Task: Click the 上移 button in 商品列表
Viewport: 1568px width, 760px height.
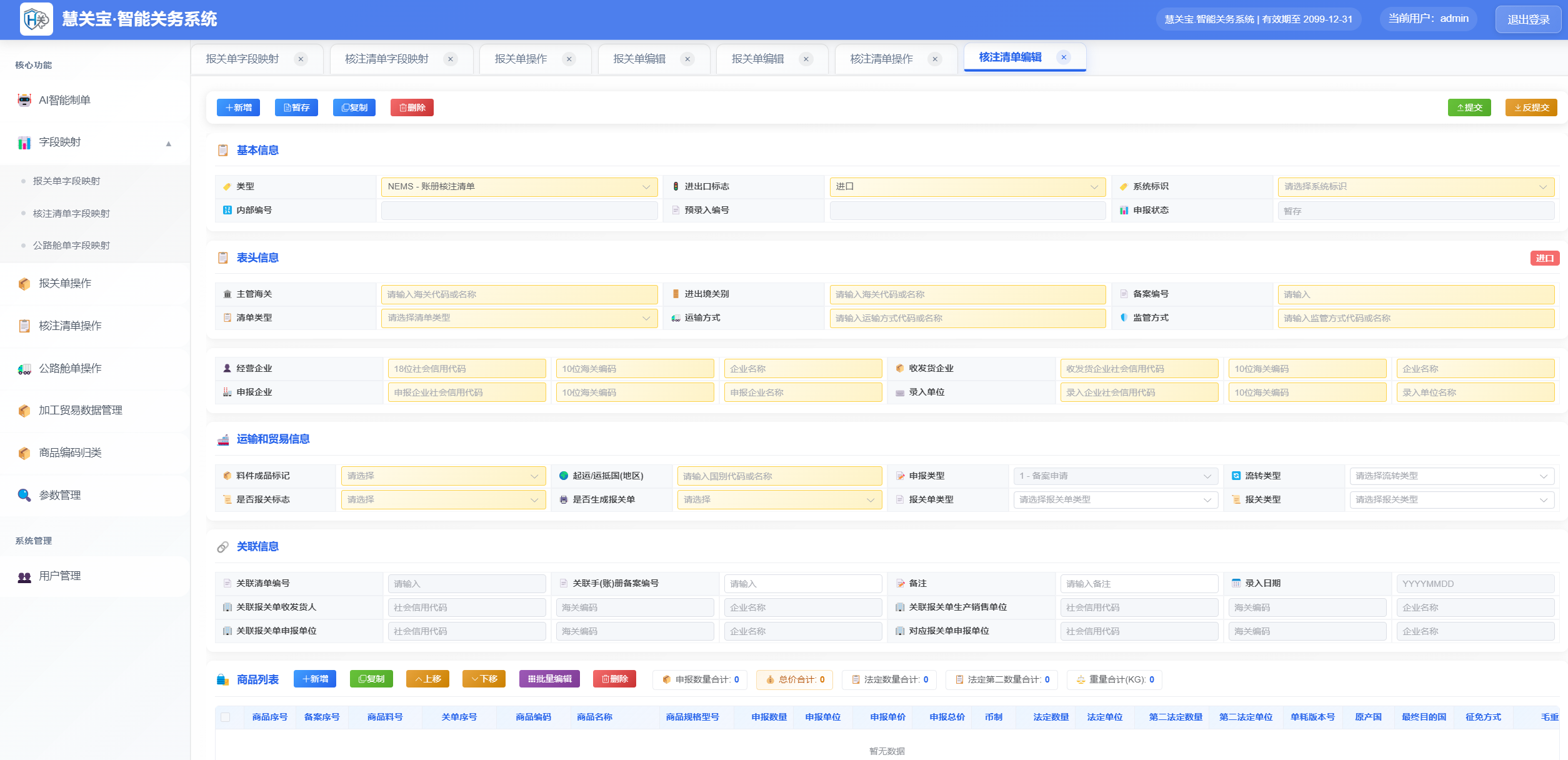Action: (427, 679)
